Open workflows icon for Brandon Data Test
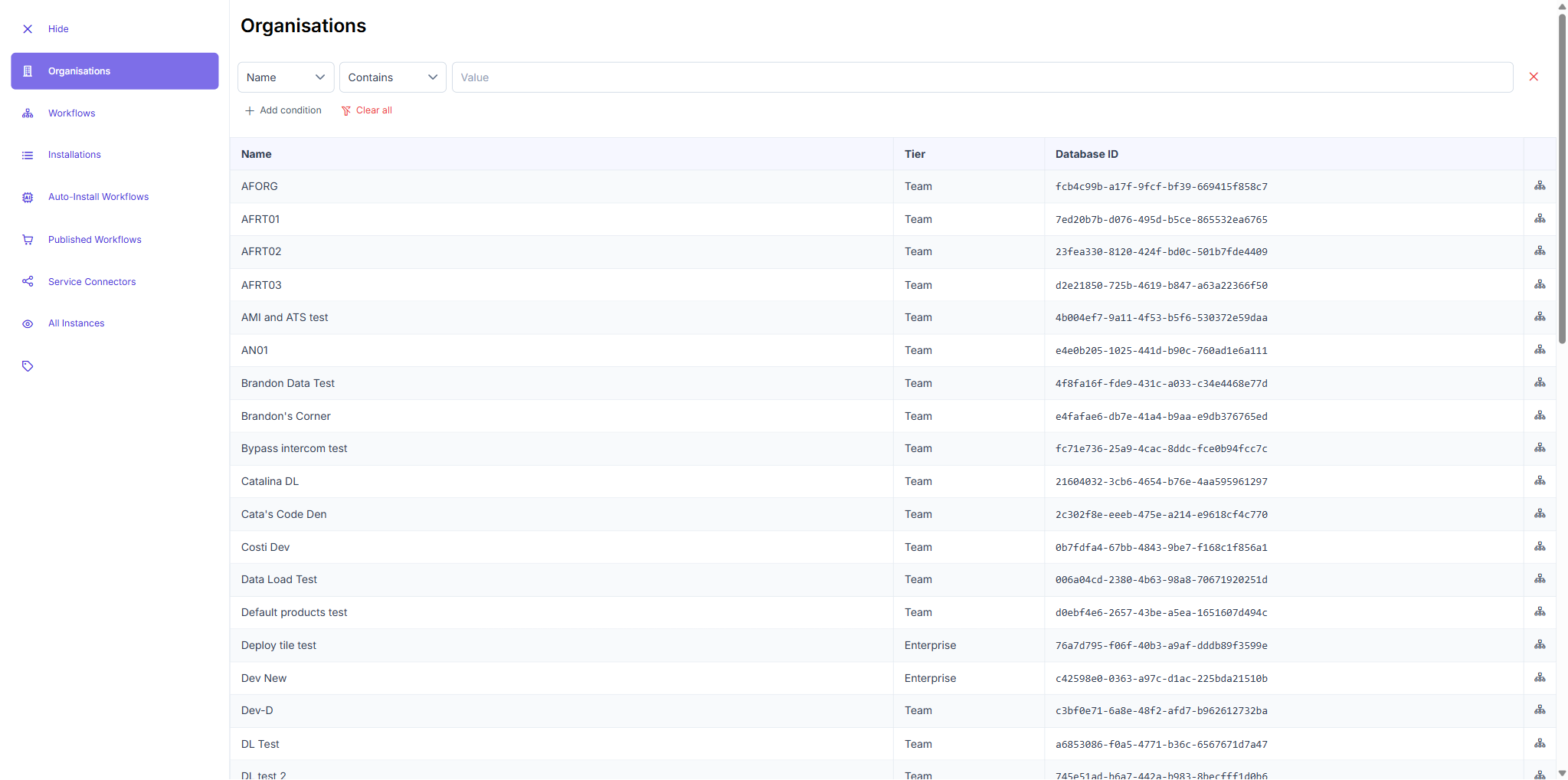The image size is (1568, 780). [1540, 383]
